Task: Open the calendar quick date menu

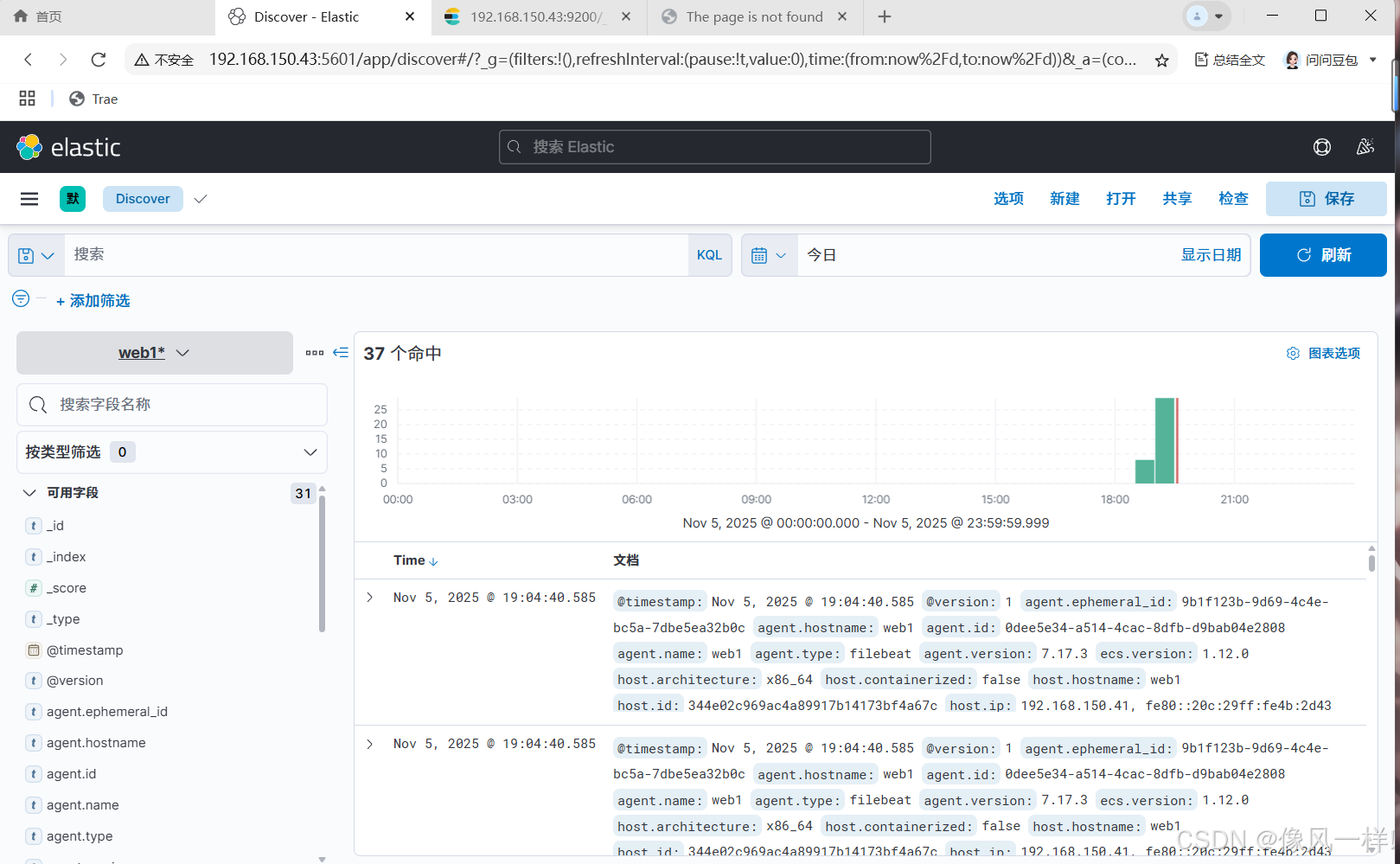Action: (x=769, y=255)
